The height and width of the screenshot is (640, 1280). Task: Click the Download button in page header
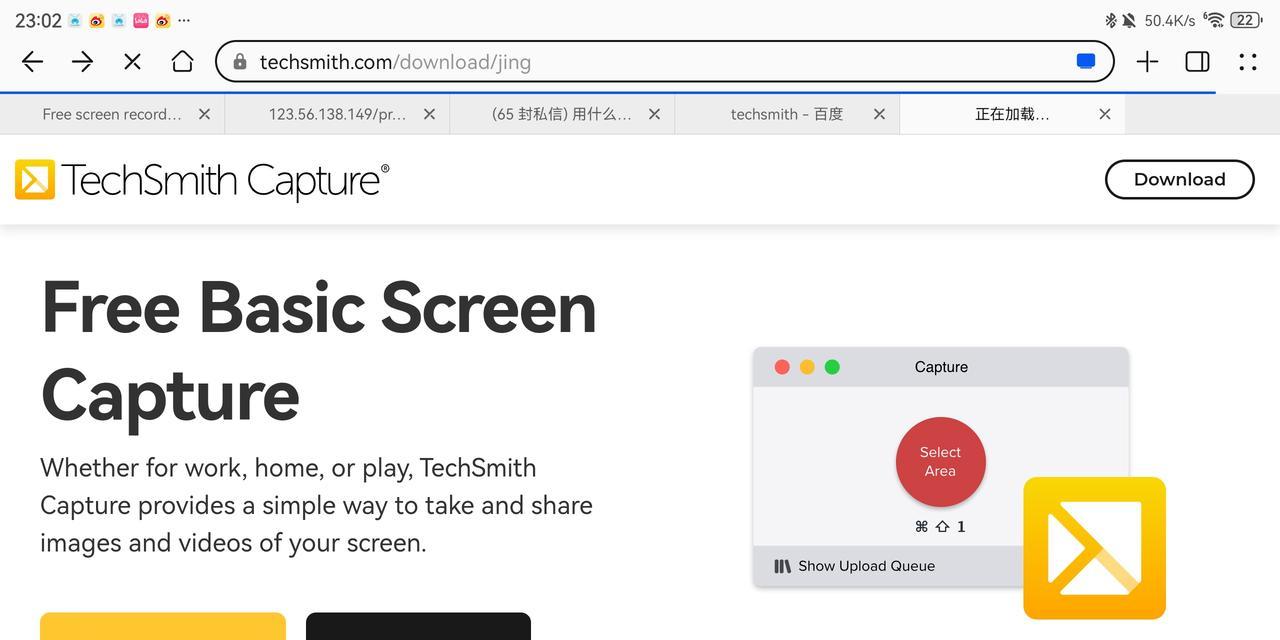[x=1179, y=179]
